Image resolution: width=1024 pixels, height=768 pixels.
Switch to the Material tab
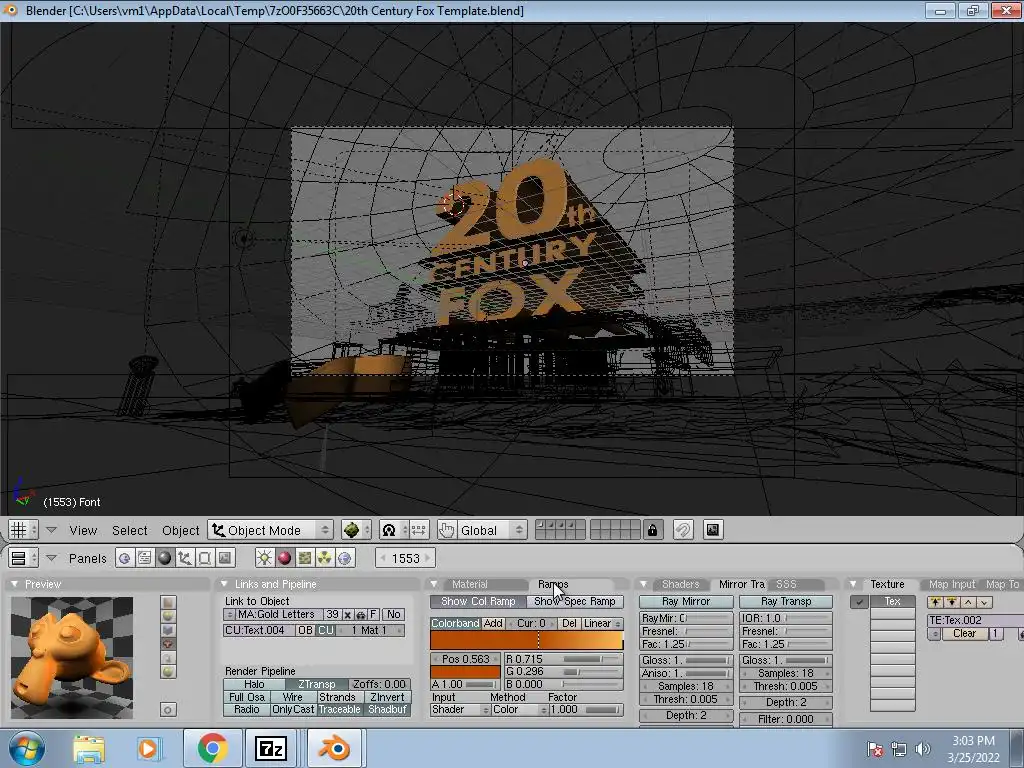[470, 584]
